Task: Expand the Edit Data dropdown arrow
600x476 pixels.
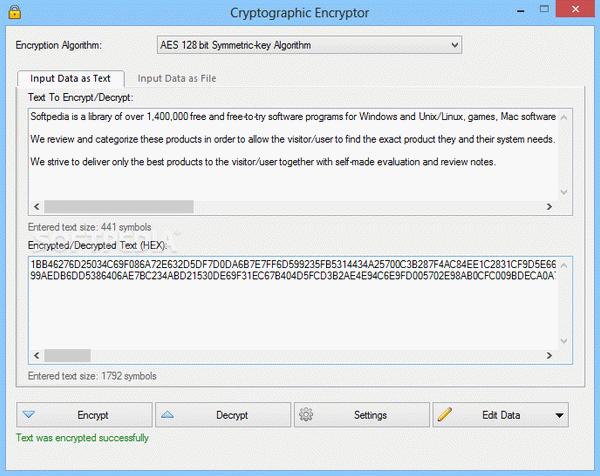Action: (559, 415)
